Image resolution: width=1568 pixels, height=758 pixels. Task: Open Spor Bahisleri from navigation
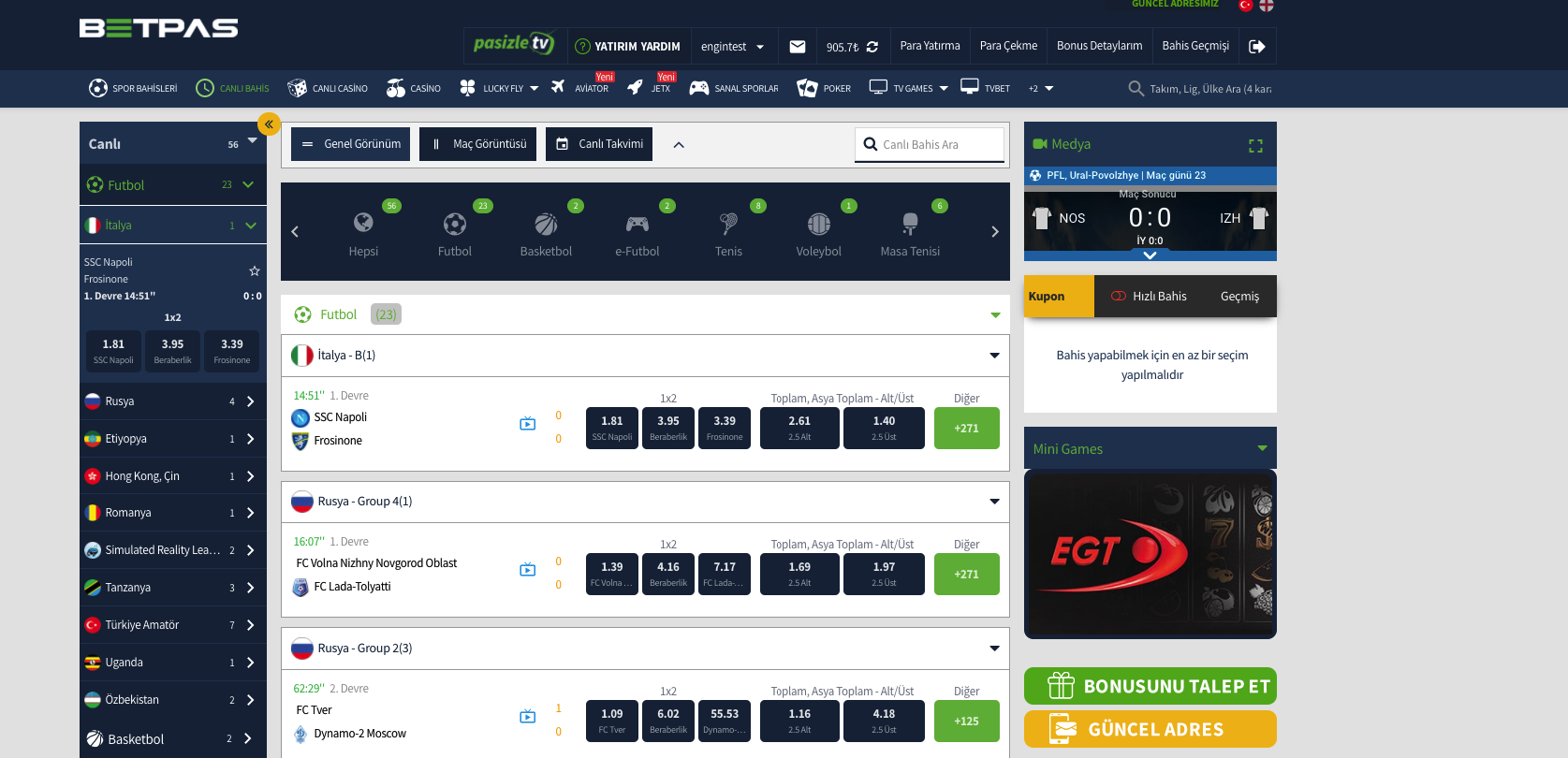coord(133,89)
